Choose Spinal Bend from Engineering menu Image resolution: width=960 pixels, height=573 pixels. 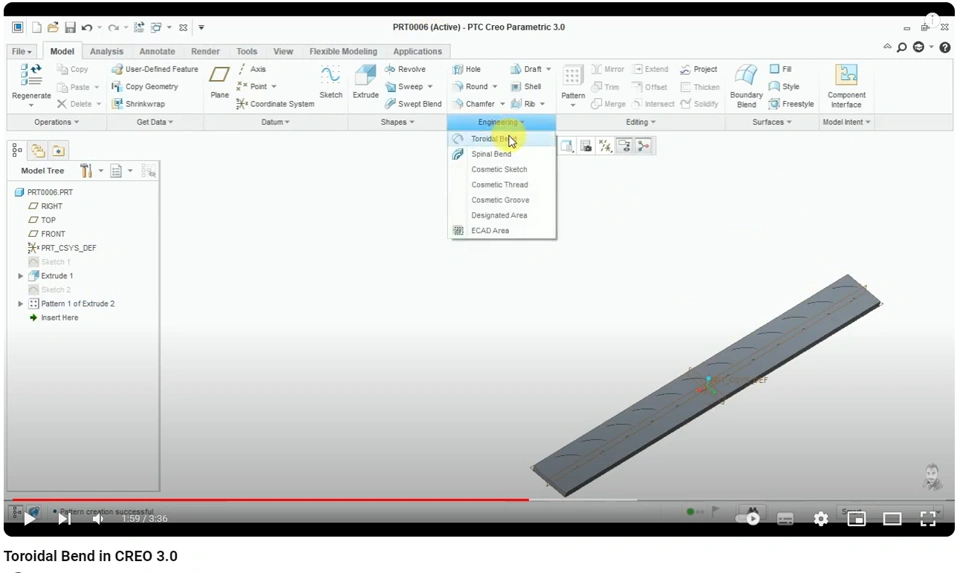click(502, 154)
